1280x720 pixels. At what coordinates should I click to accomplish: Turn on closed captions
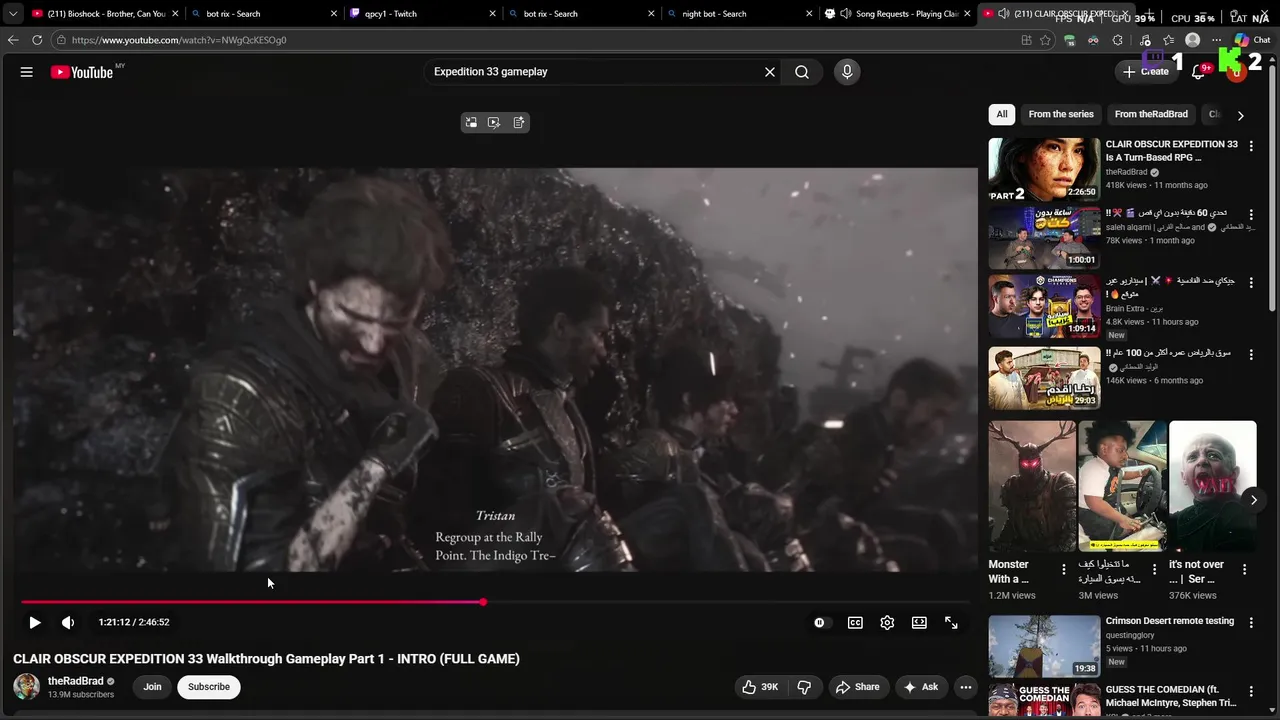(855, 622)
